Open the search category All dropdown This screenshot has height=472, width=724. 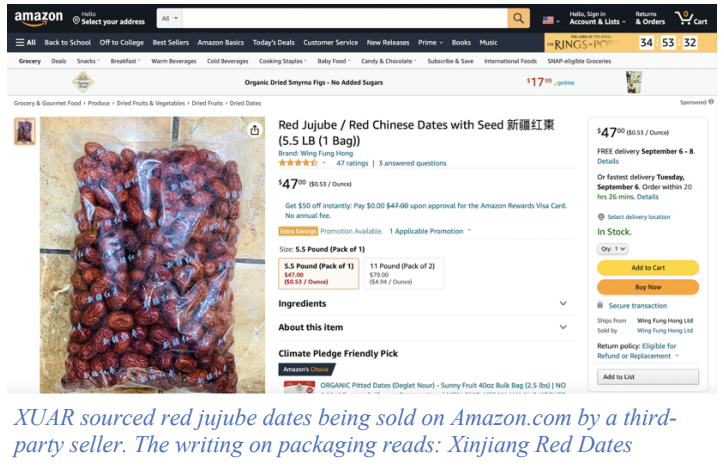pos(169,18)
